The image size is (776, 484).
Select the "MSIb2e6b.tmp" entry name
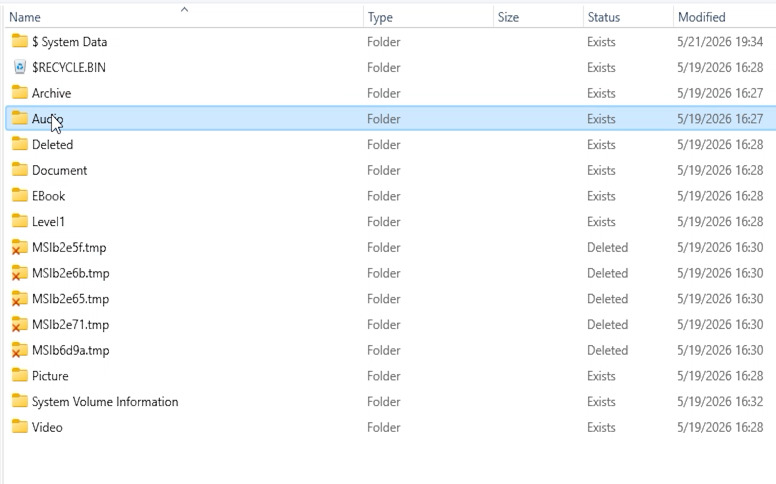71,273
